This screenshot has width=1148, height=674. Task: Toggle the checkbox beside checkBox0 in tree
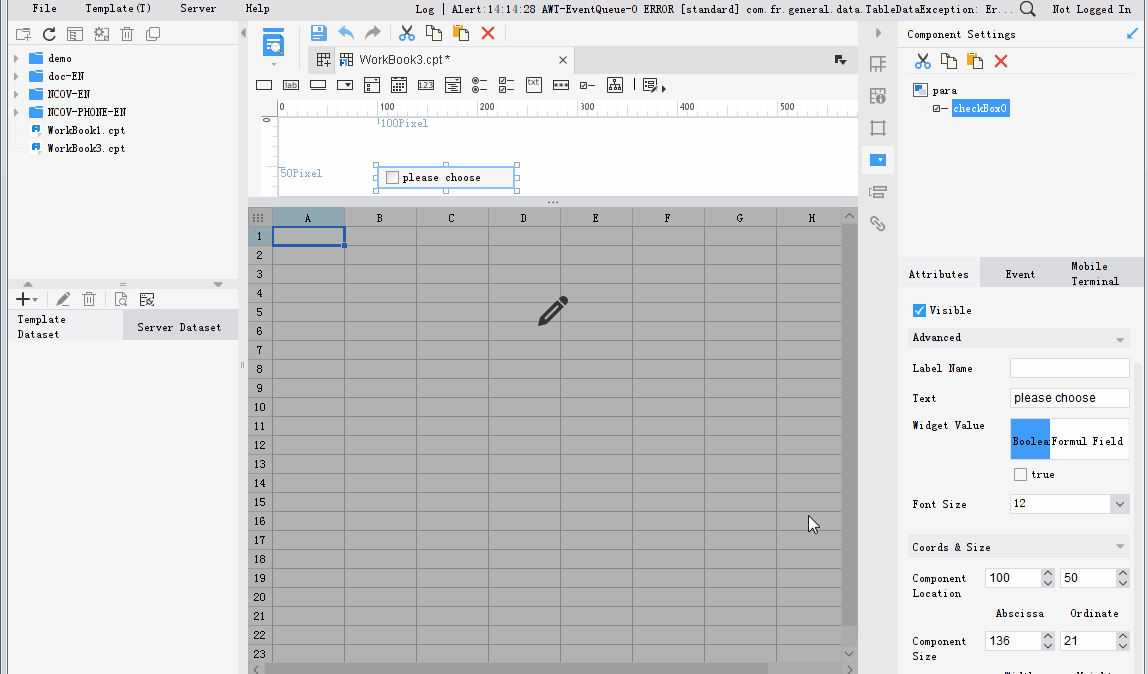tap(936, 108)
